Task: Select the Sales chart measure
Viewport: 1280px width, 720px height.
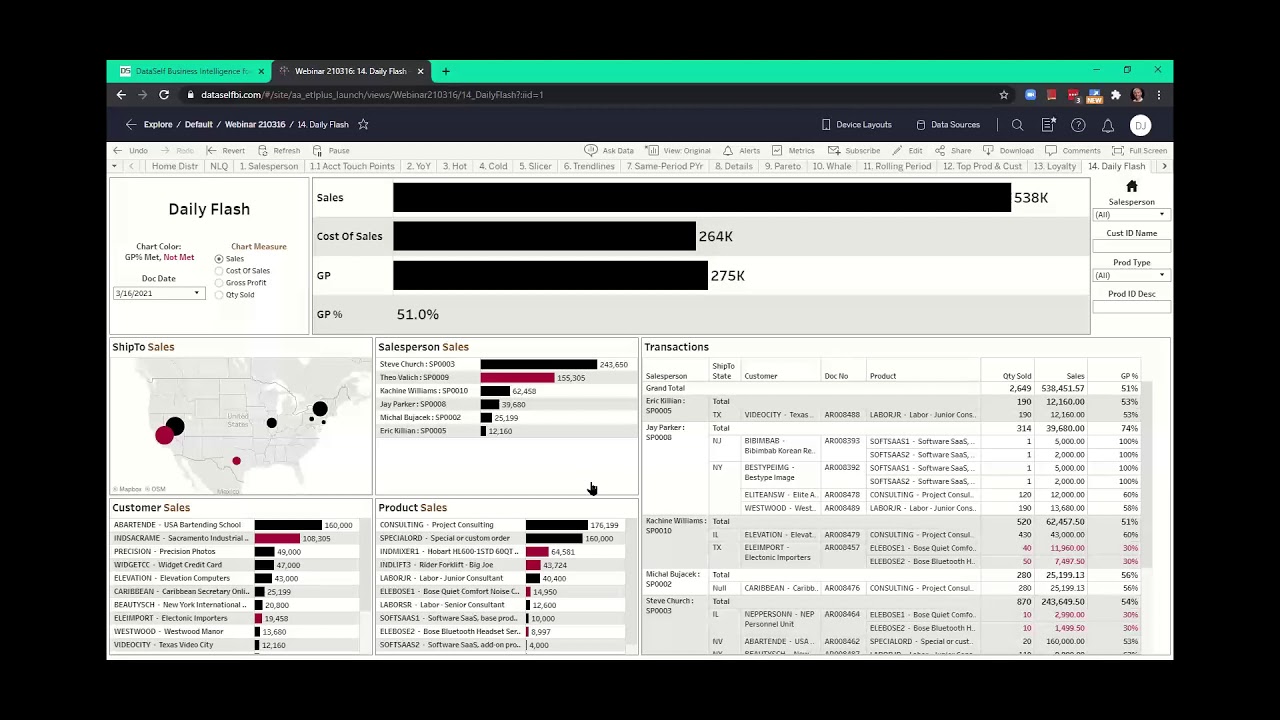Action: pos(219,259)
